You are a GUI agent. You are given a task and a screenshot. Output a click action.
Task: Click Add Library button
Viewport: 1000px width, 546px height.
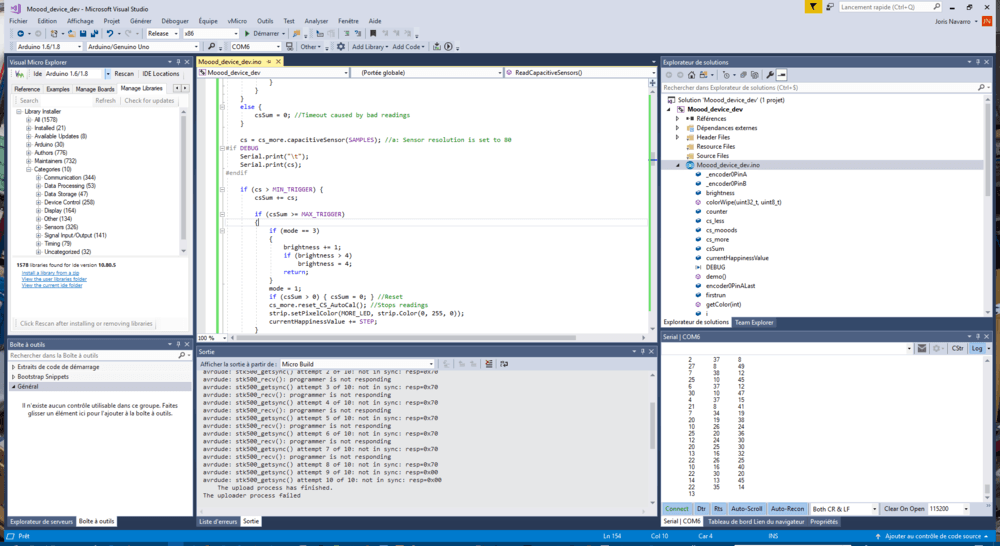[370, 47]
